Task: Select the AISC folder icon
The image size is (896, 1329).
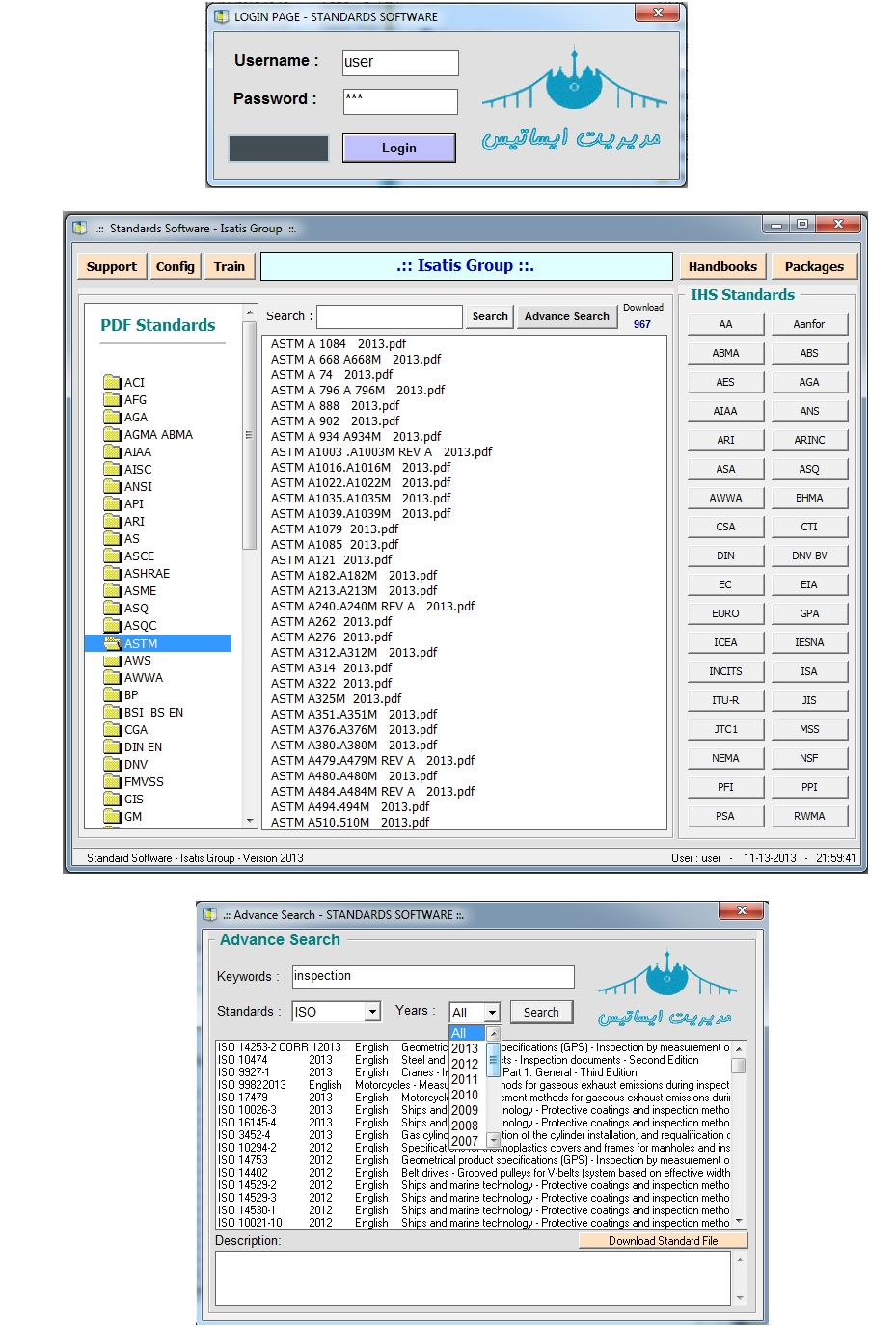Action: (x=112, y=470)
